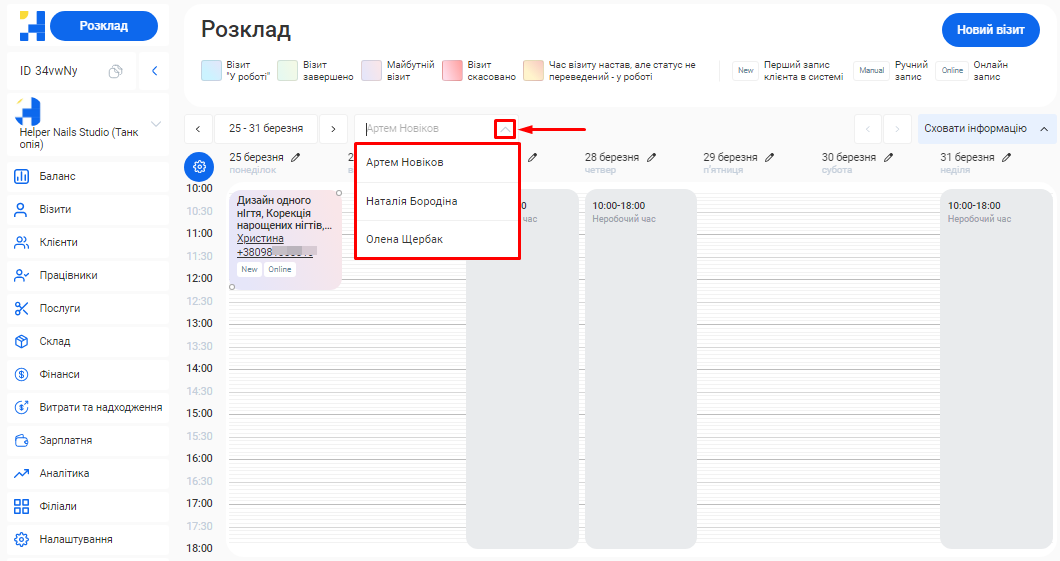The height and width of the screenshot is (561, 1060).
Task: Collapse the employee dropdown arrow
Action: point(505,129)
